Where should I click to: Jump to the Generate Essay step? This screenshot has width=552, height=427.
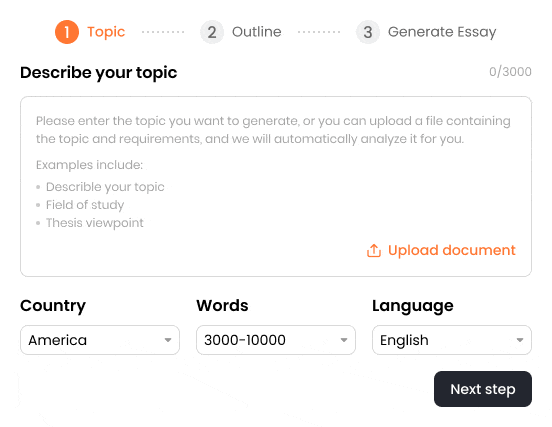pos(442,32)
